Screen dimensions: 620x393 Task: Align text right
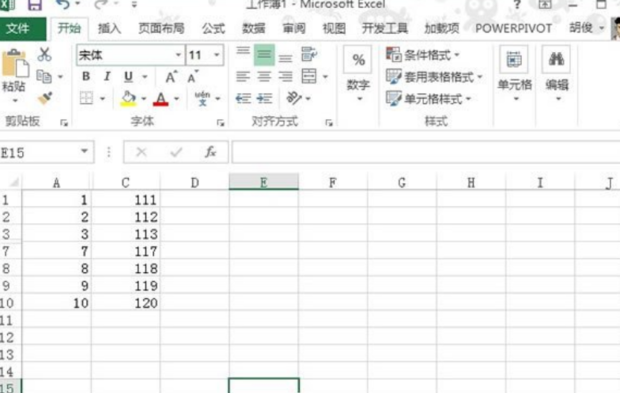(285, 76)
